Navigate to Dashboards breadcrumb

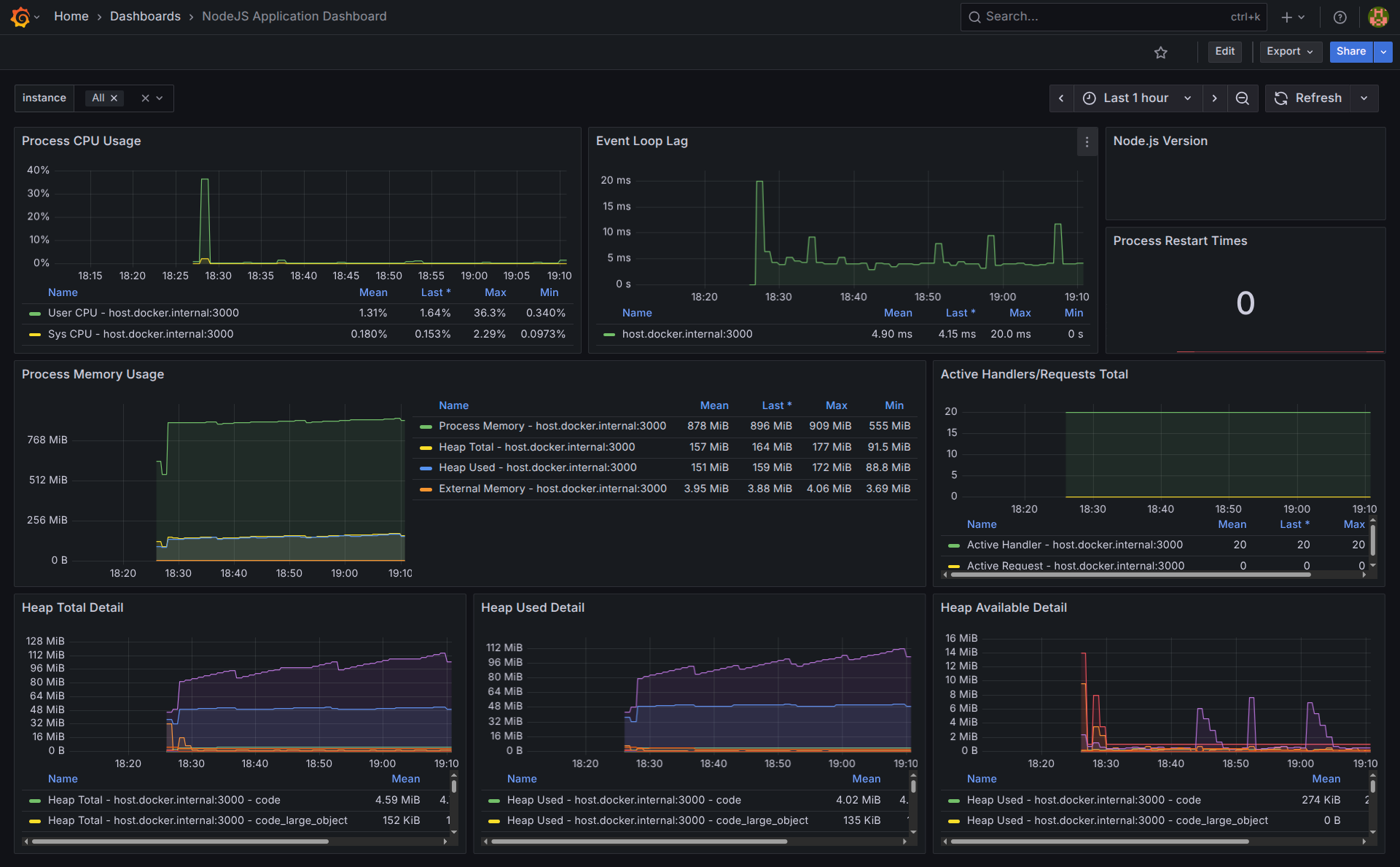[x=145, y=17]
